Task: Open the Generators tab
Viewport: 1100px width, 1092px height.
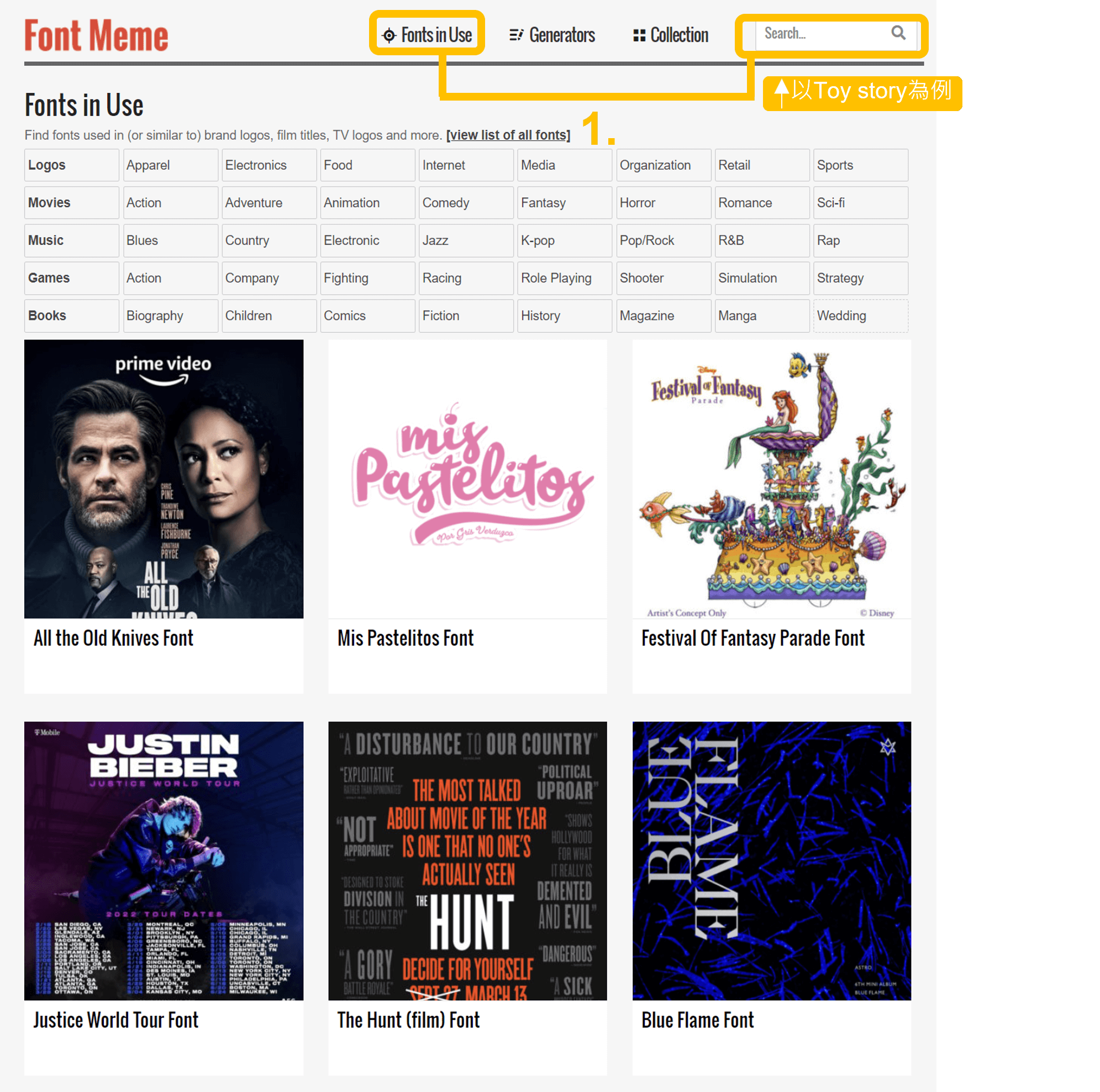Action: pyautogui.click(x=553, y=34)
